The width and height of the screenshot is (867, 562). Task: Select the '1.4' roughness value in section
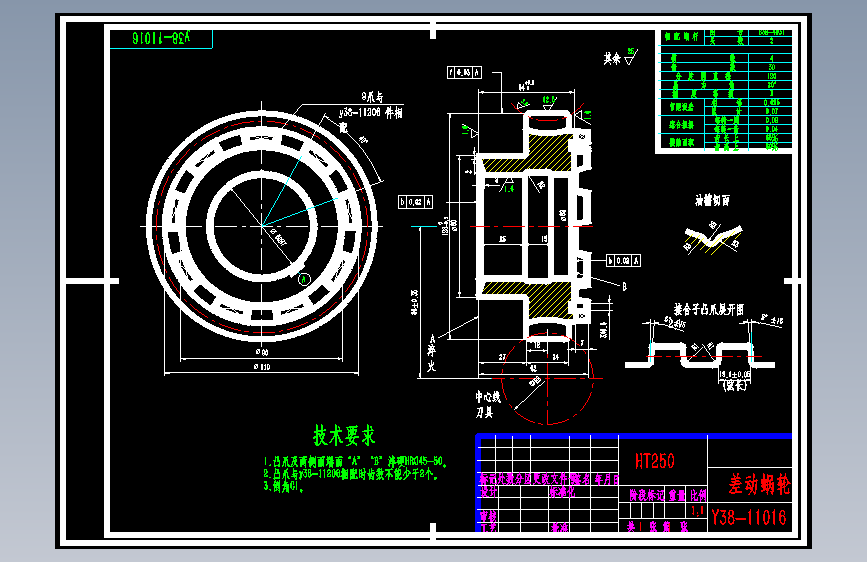pyautogui.click(x=509, y=189)
